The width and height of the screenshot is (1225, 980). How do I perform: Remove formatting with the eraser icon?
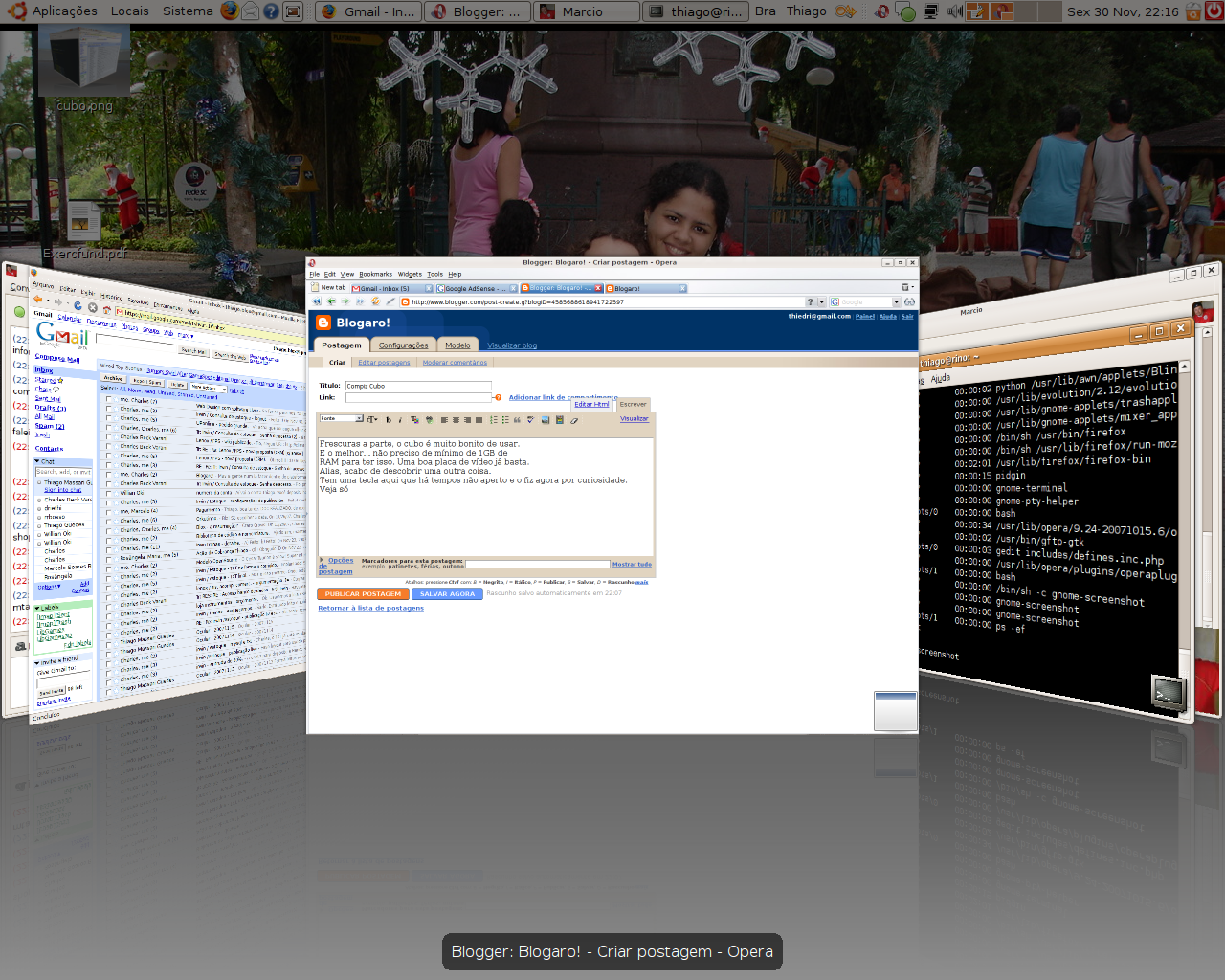(574, 420)
